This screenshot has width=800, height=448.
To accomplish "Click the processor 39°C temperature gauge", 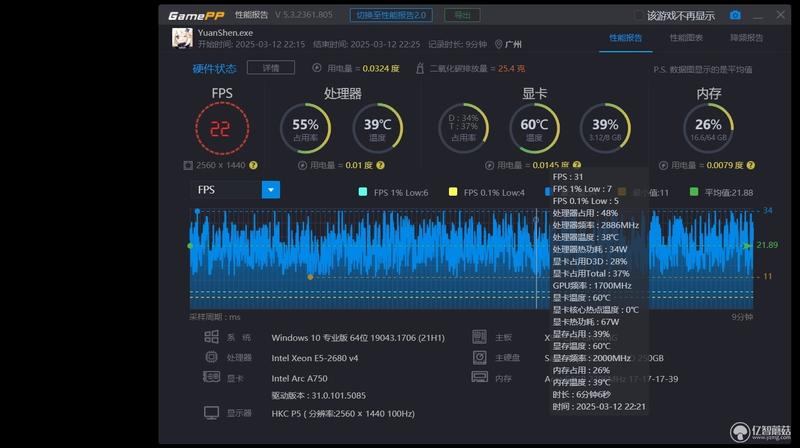I will [378, 129].
